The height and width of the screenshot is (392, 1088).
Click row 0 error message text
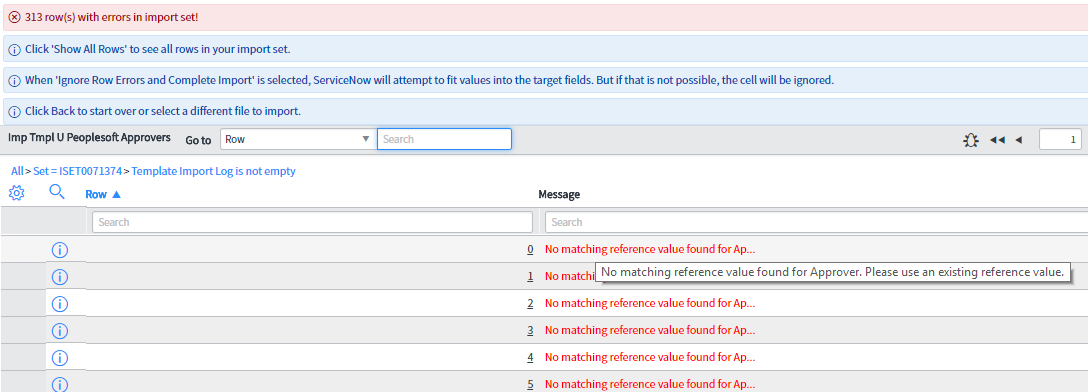pyautogui.click(x=650, y=250)
